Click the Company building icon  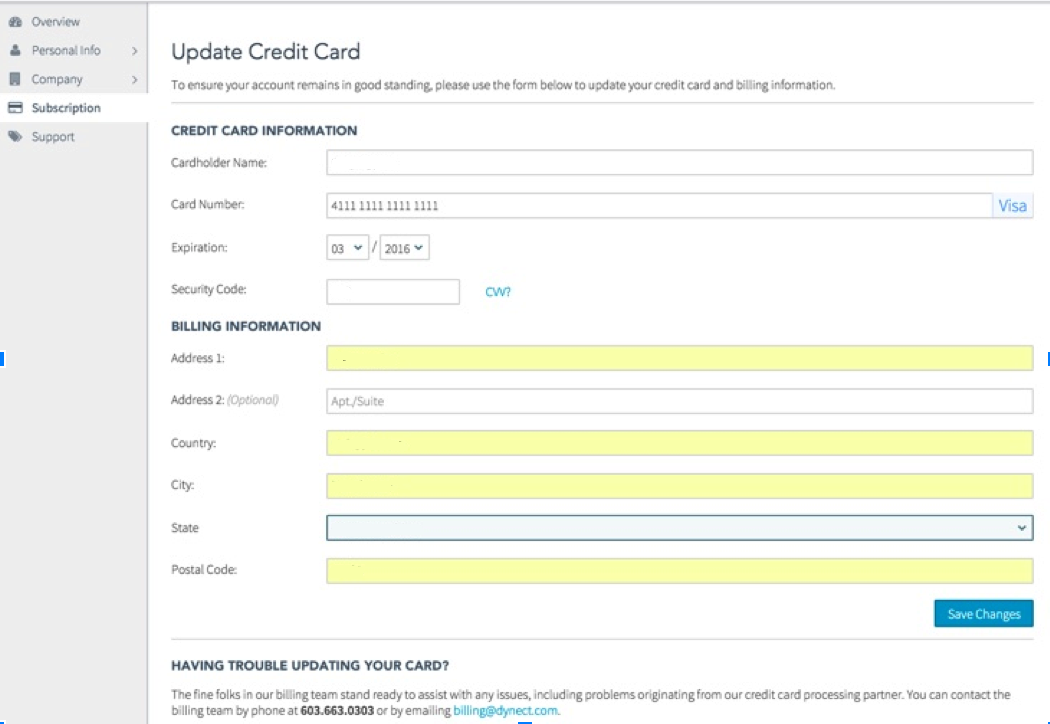tap(15, 79)
